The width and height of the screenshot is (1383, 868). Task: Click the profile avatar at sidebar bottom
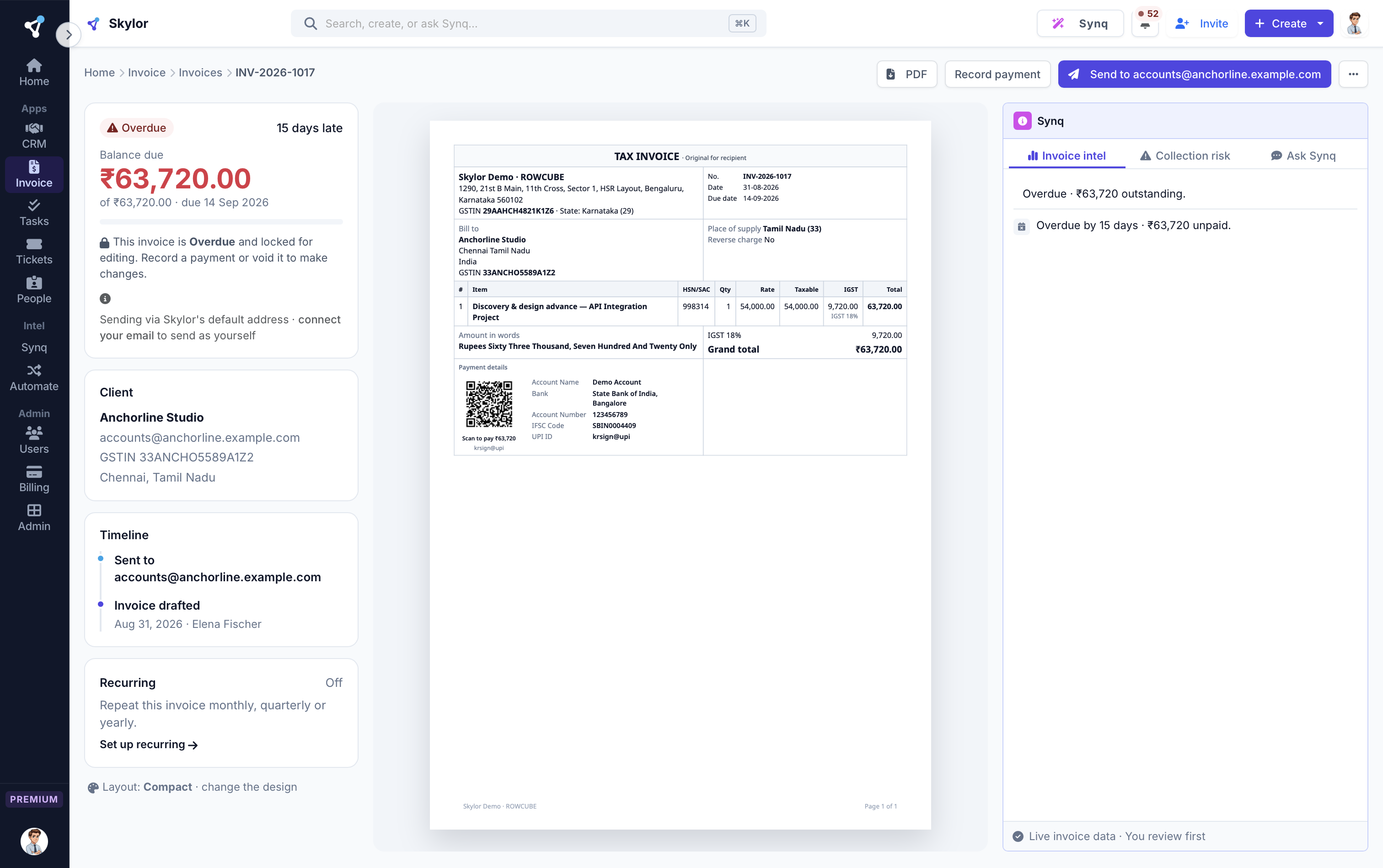[x=34, y=841]
